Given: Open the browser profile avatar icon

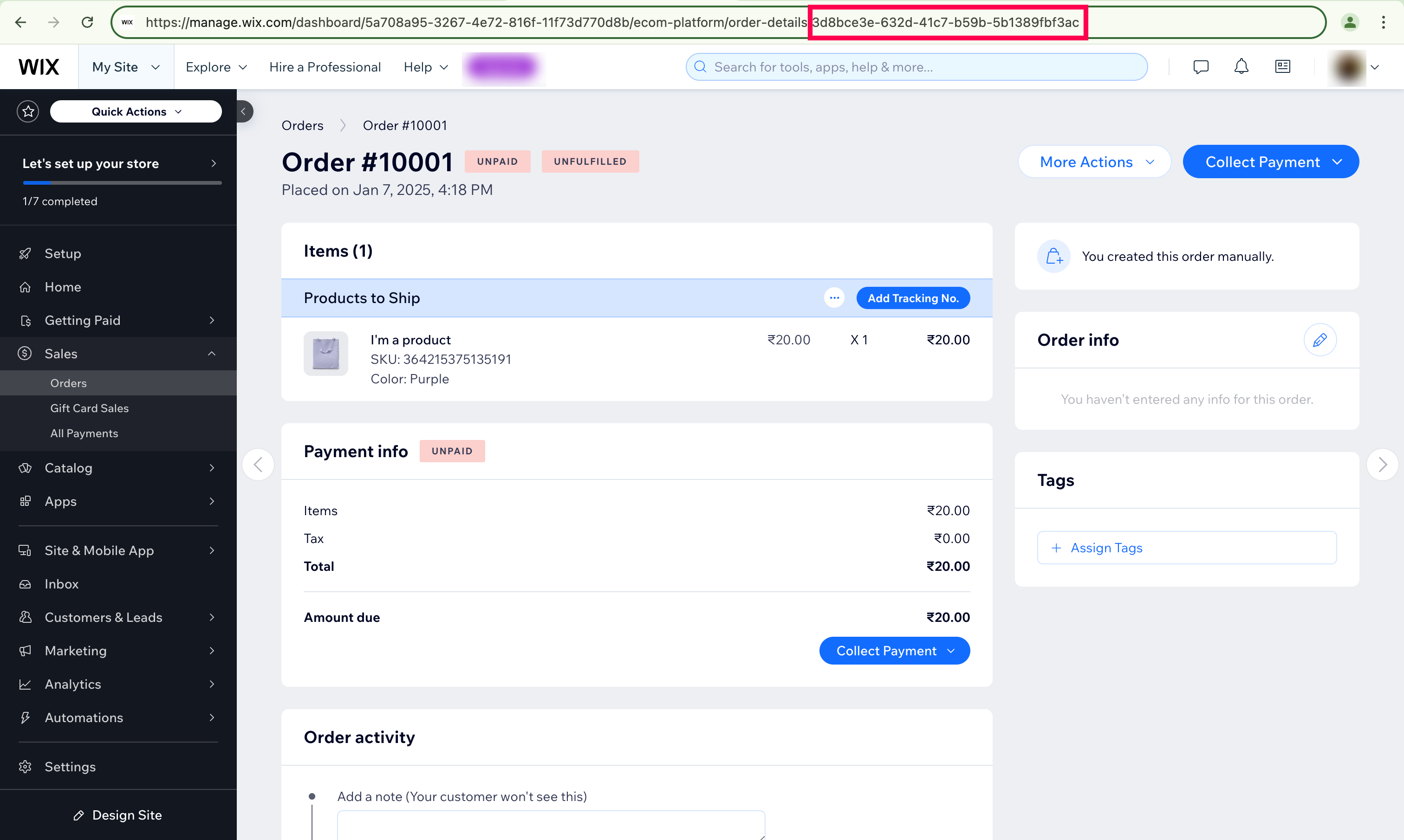Looking at the screenshot, I should (1350, 22).
